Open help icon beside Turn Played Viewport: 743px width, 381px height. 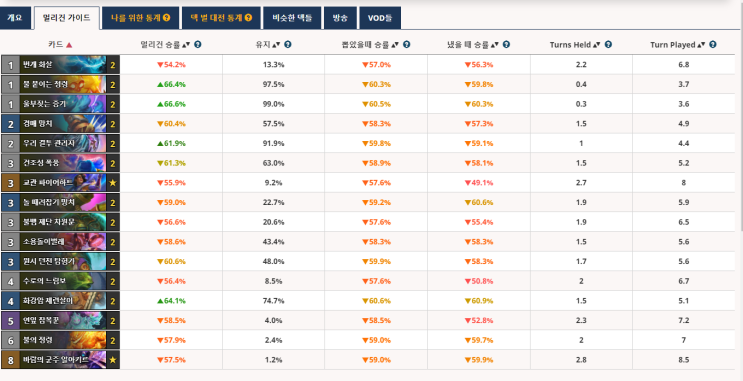point(713,45)
